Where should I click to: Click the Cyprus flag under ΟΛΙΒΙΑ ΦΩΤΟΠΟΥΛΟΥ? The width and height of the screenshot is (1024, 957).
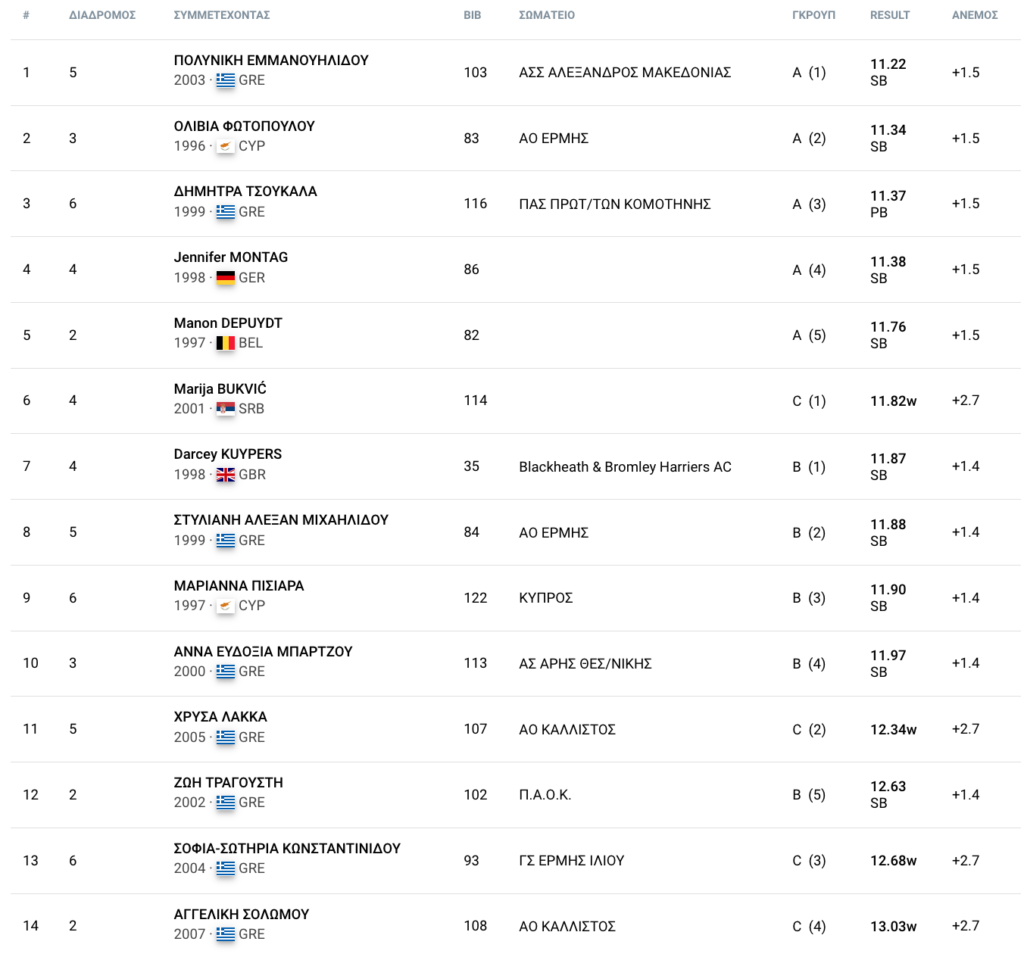225,146
